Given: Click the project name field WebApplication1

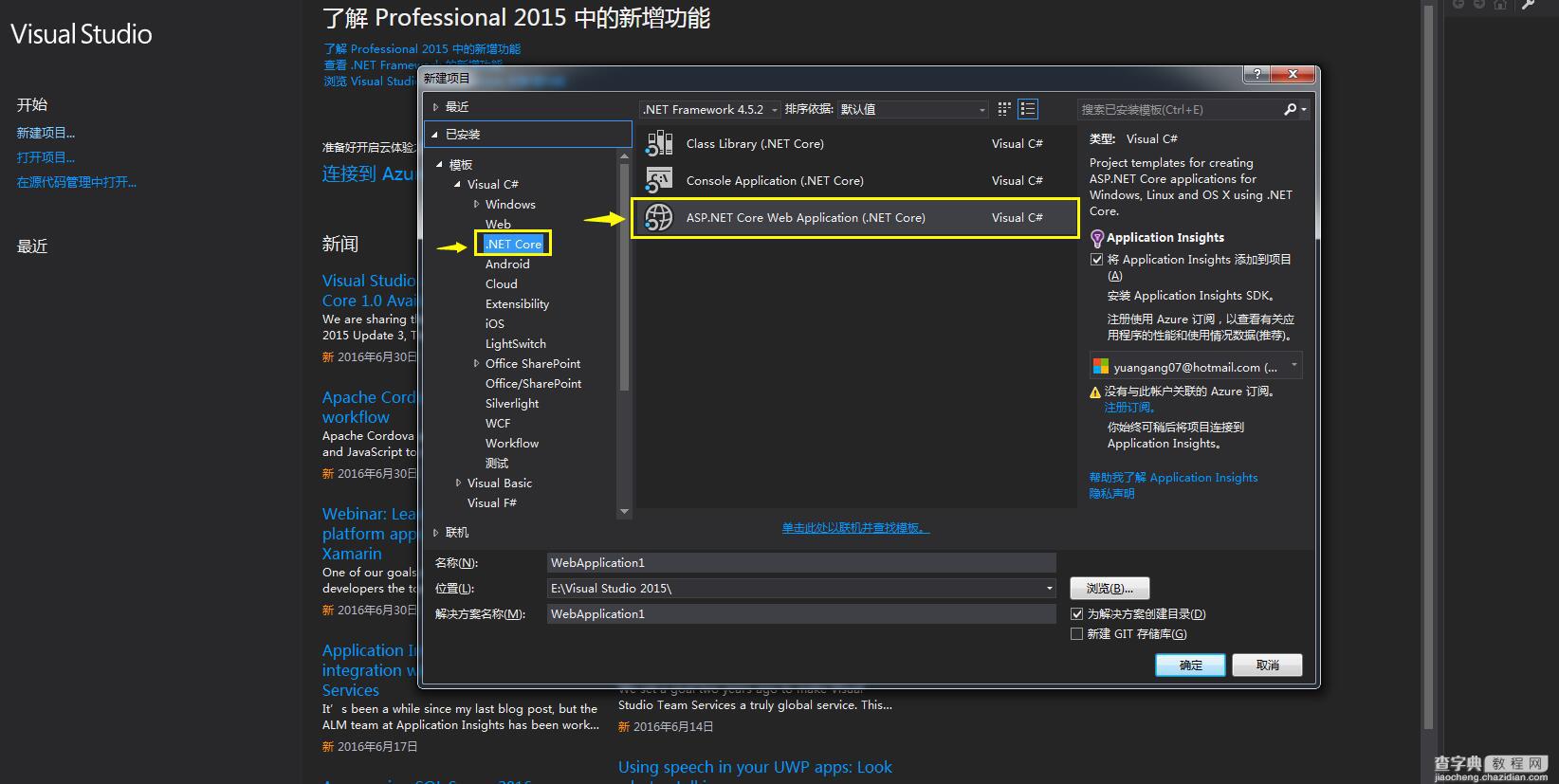Looking at the screenshot, I should (x=801, y=563).
